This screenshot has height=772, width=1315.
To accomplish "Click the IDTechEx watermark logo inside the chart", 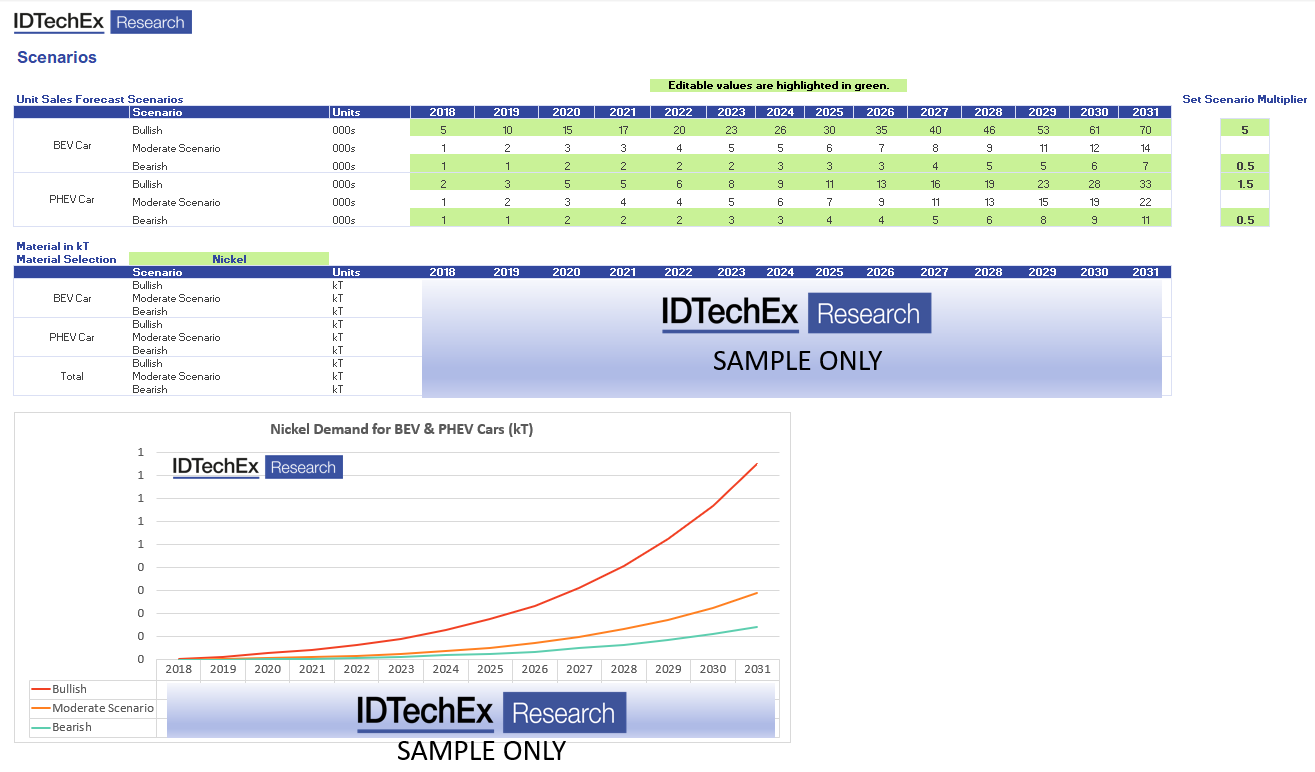I will click(x=257, y=467).
